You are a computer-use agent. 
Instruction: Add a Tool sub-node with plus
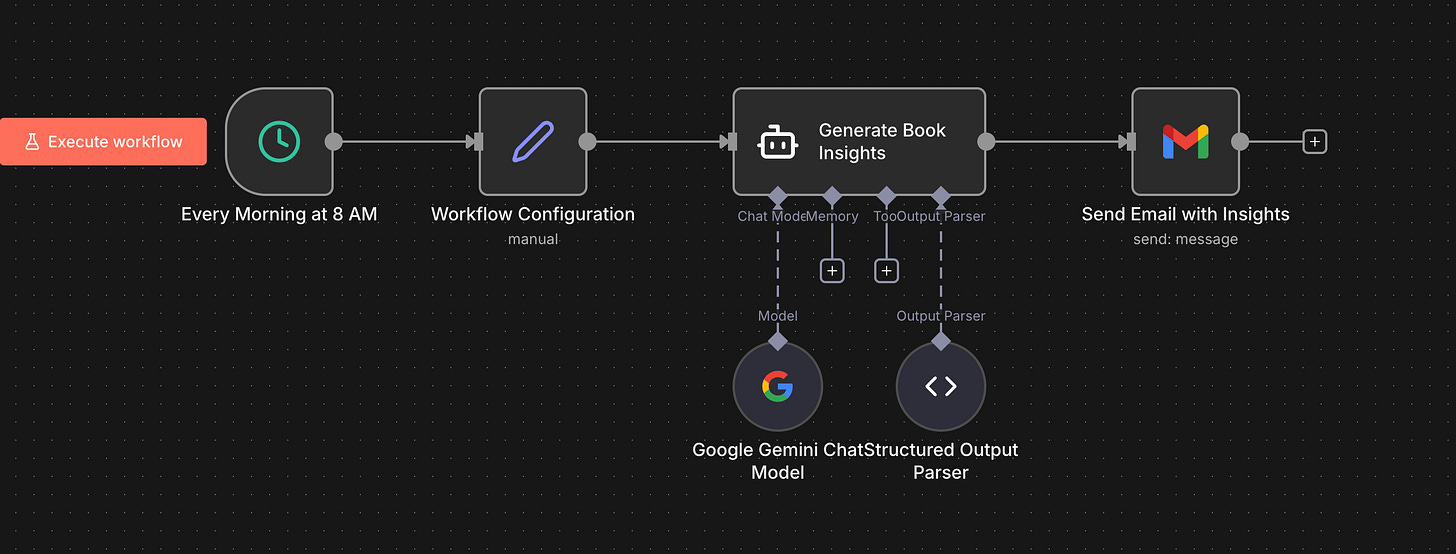886,271
